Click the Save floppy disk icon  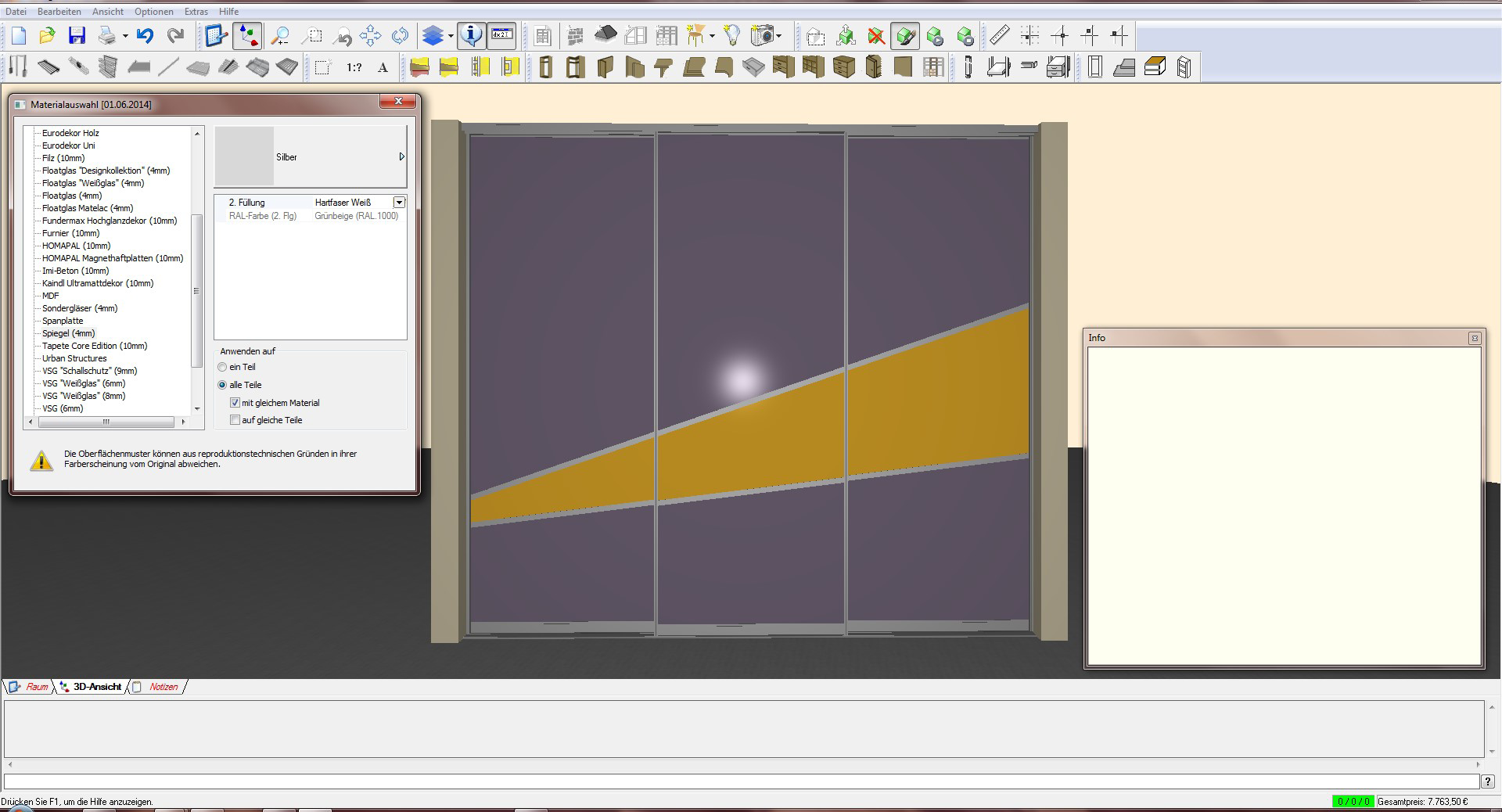coord(77,36)
